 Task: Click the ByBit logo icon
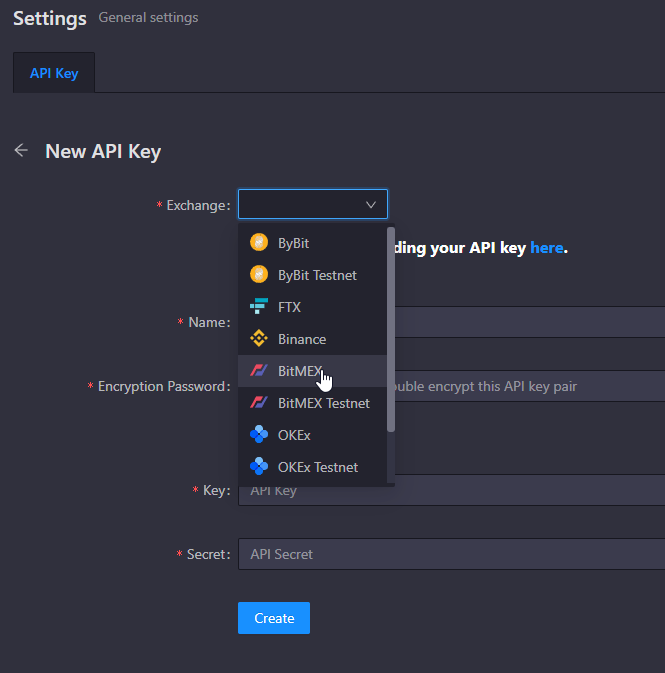tap(259, 243)
